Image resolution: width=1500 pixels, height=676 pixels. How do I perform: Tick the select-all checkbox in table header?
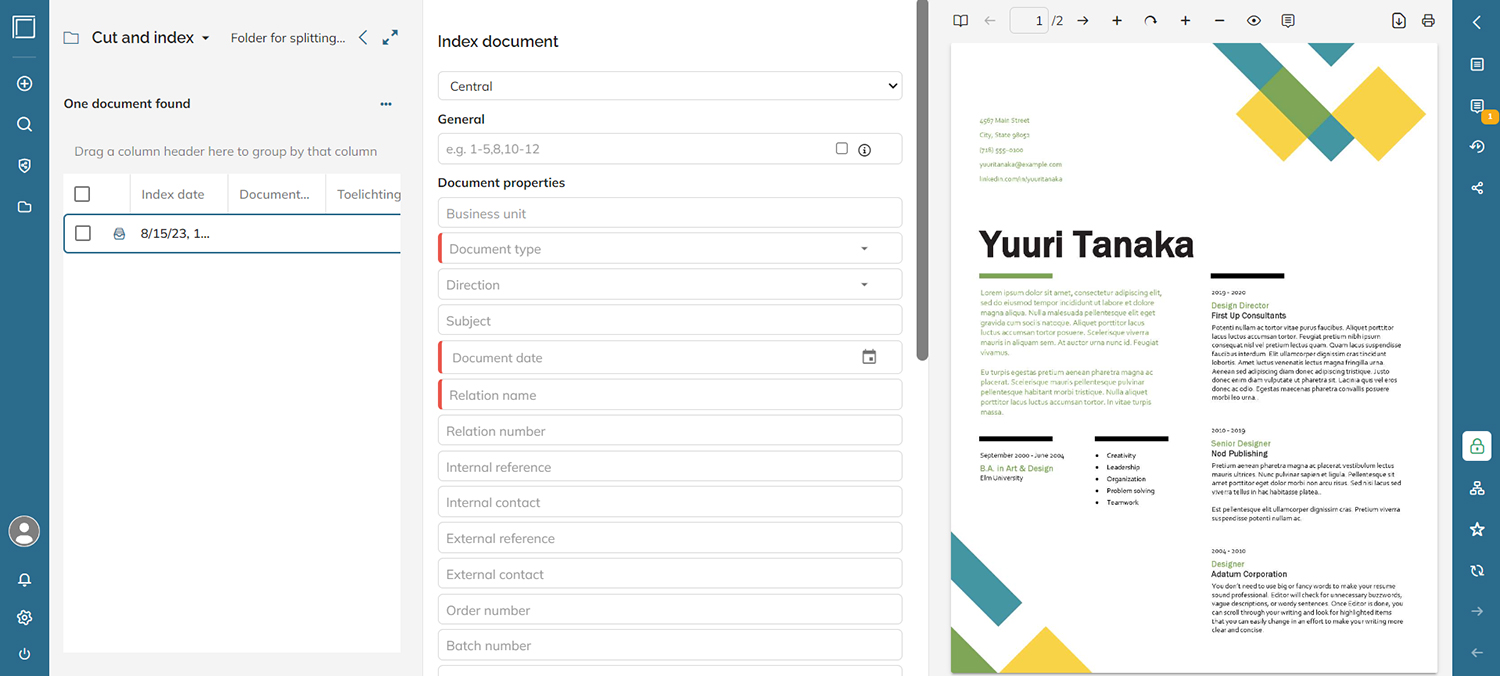pyautogui.click(x=83, y=194)
